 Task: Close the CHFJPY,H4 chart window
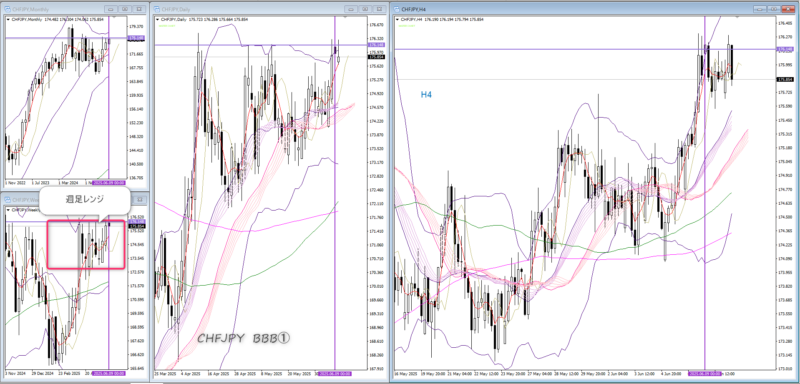tap(789, 9)
